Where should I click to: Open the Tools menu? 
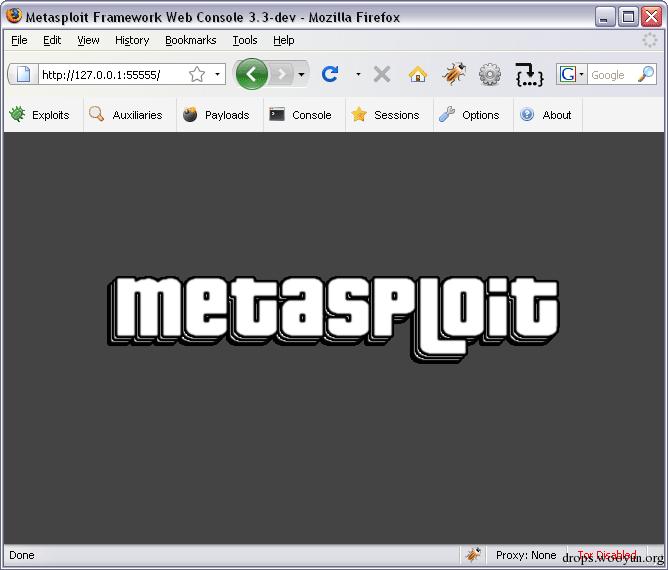(245, 40)
